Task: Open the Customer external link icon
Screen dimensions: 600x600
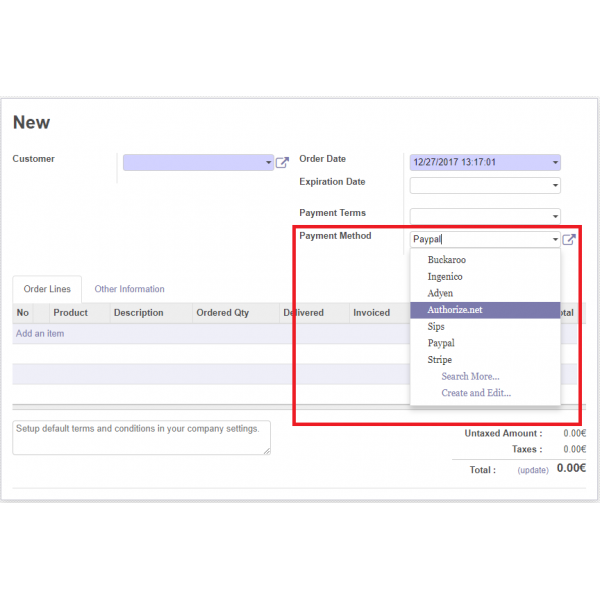Action: (282, 163)
